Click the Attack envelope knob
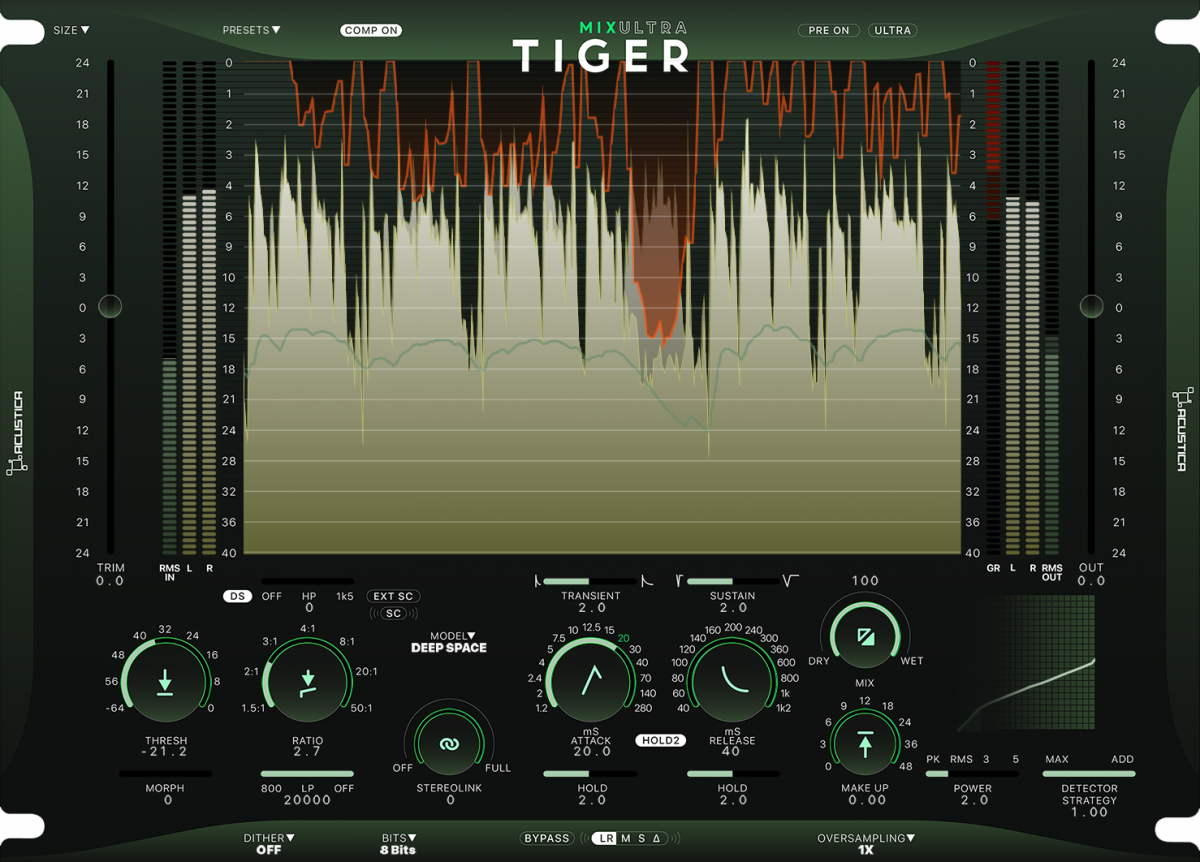Viewport: 1200px width, 862px height. tap(591, 680)
